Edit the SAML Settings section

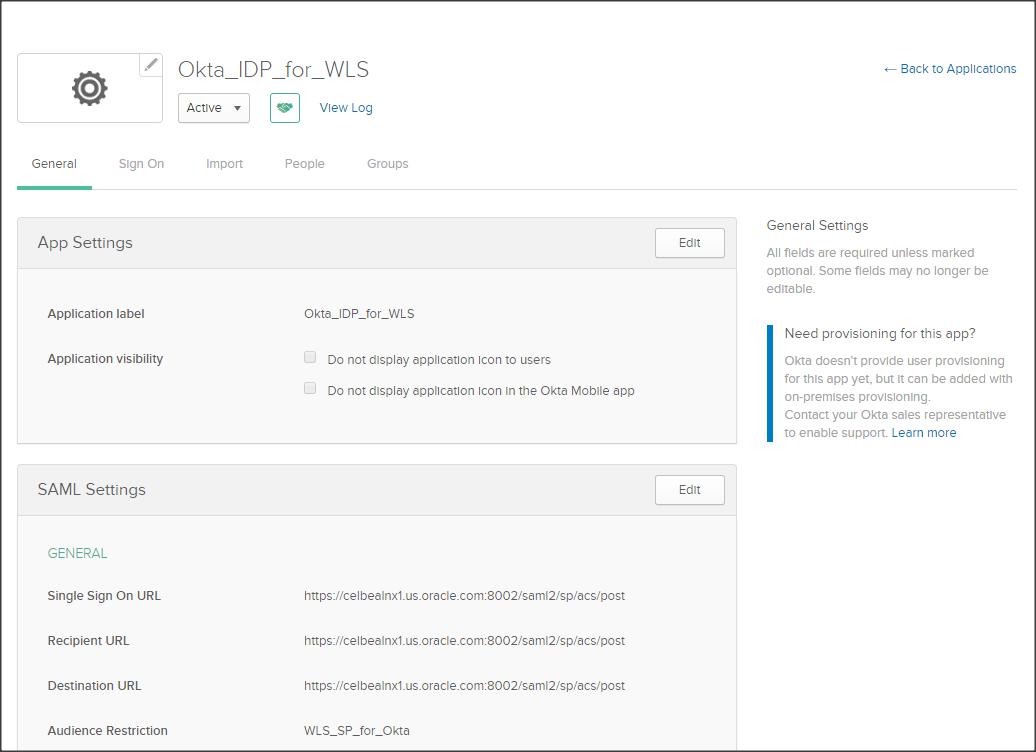(x=689, y=490)
